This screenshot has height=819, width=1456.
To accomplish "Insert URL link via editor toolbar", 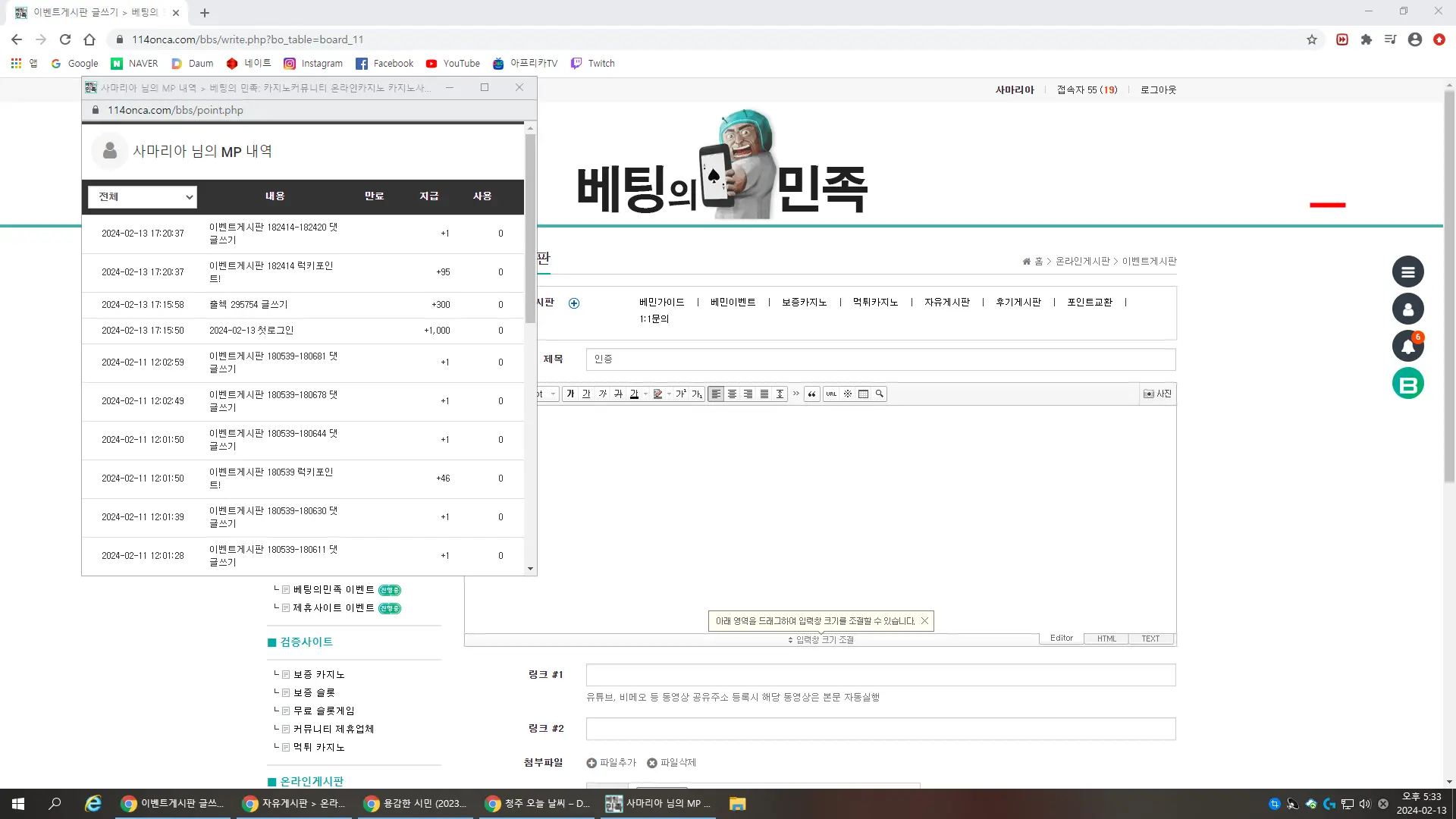I will tap(831, 394).
